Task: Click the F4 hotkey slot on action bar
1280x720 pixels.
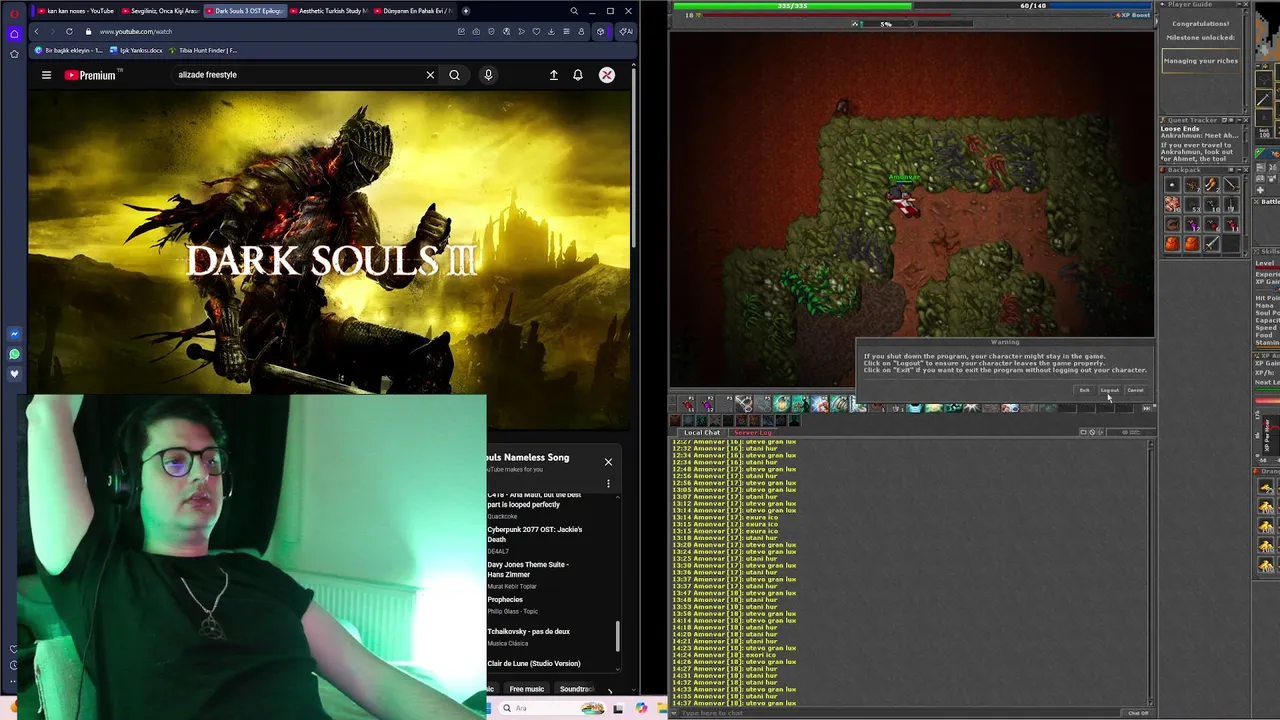Action: click(744, 404)
